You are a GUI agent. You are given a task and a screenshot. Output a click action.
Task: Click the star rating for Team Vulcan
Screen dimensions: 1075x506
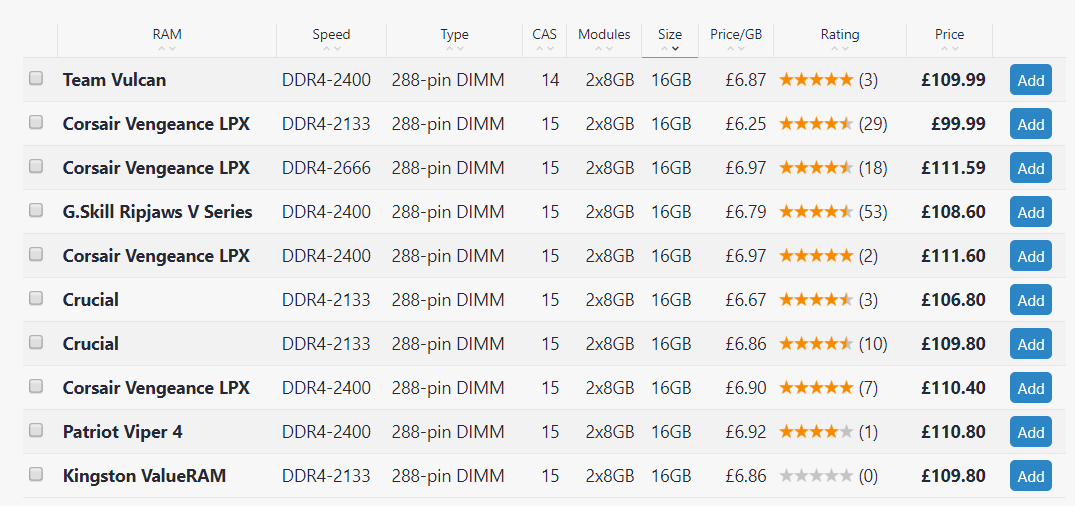(817, 80)
